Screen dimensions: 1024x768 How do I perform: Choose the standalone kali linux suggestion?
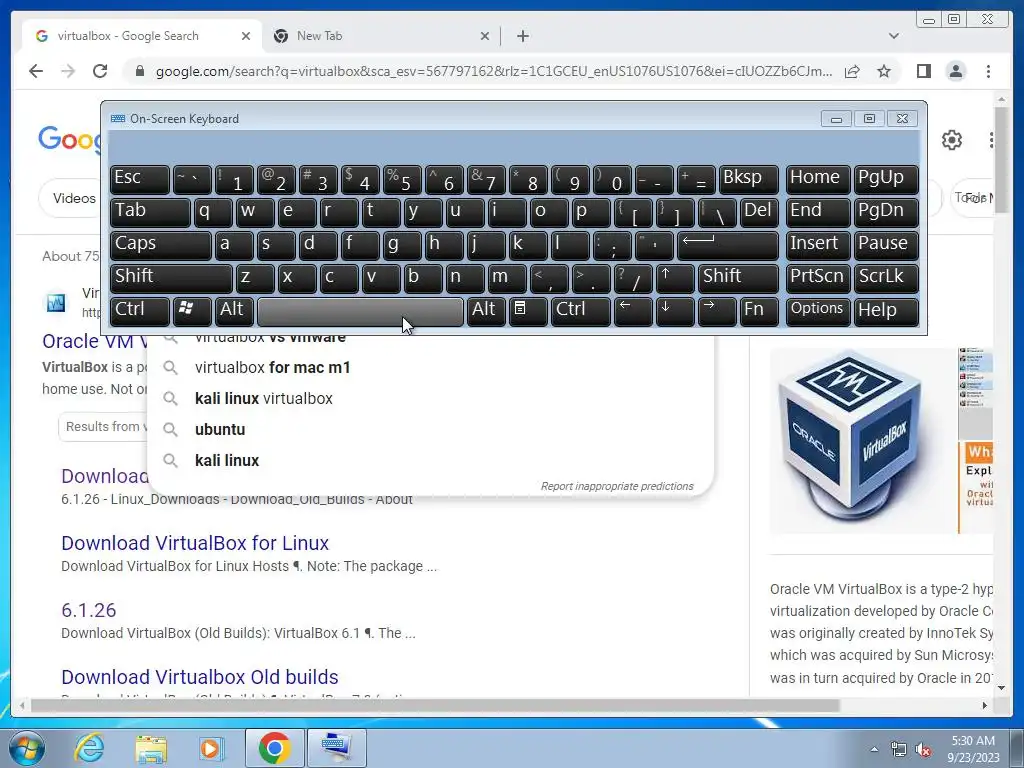click(x=431, y=460)
